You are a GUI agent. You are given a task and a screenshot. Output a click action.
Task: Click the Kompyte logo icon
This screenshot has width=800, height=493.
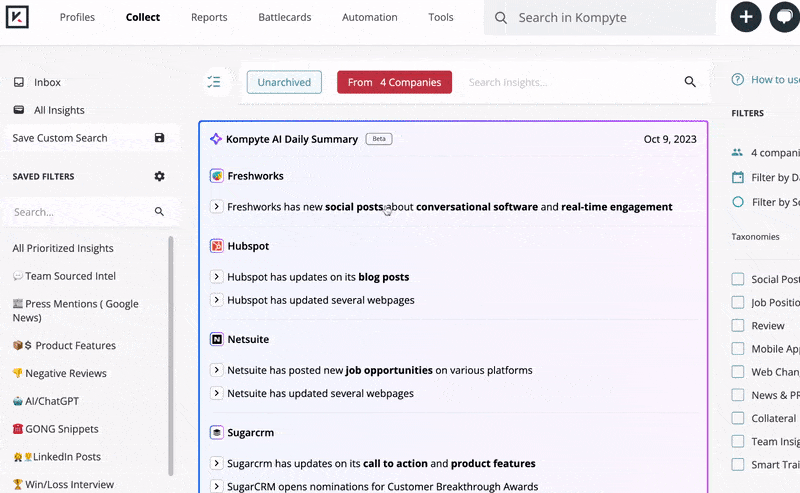pos(17,17)
